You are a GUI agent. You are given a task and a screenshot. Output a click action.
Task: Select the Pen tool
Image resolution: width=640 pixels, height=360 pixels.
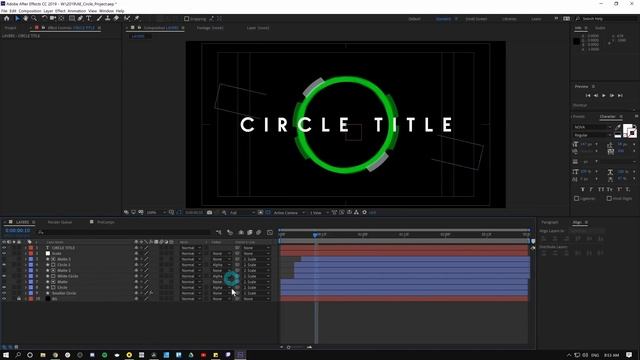click(x=80, y=18)
